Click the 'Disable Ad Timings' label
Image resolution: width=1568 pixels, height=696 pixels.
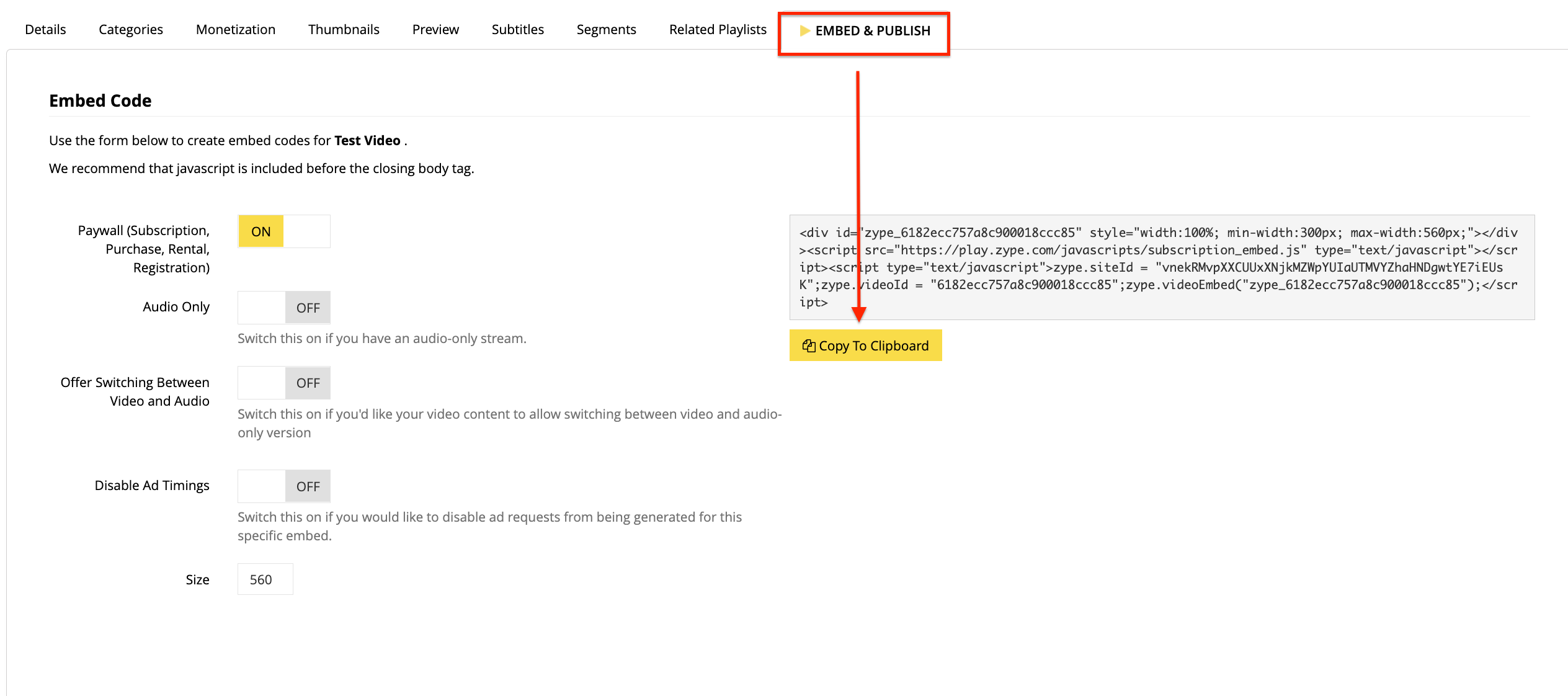tap(152, 485)
